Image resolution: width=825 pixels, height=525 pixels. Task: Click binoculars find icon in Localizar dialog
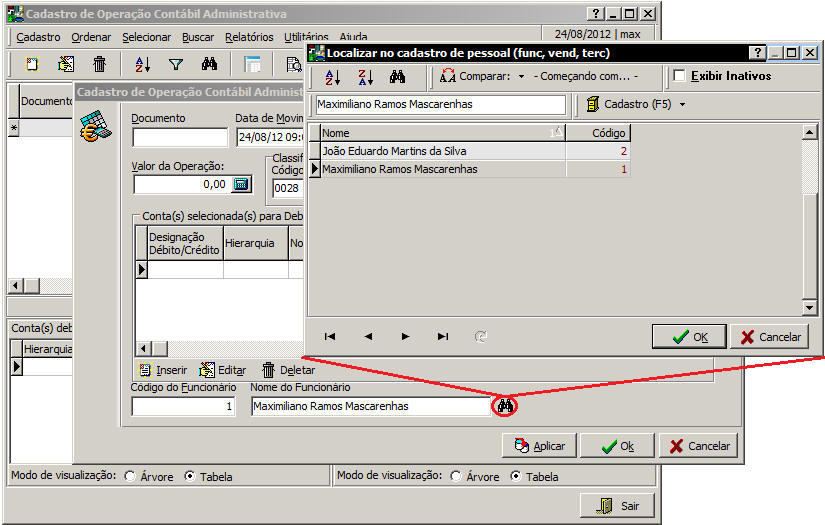pyautogui.click(x=397, y=76)
